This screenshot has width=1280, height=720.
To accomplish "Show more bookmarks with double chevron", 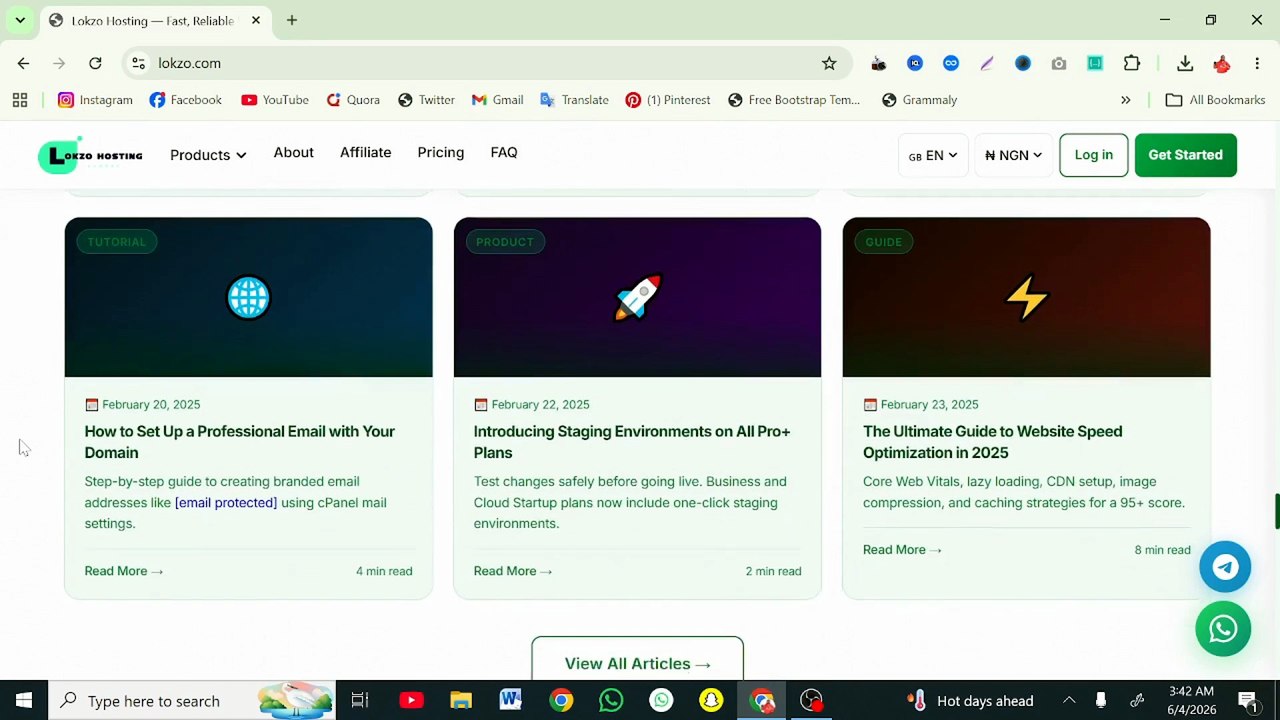I will (x=1126, y=100).
